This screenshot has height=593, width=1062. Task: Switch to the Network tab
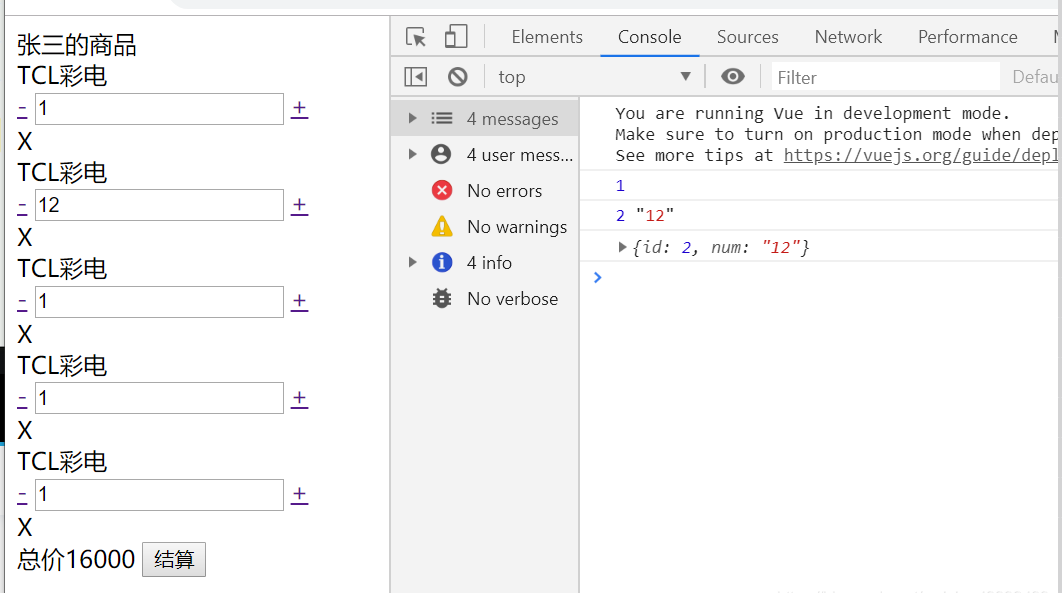848,37
